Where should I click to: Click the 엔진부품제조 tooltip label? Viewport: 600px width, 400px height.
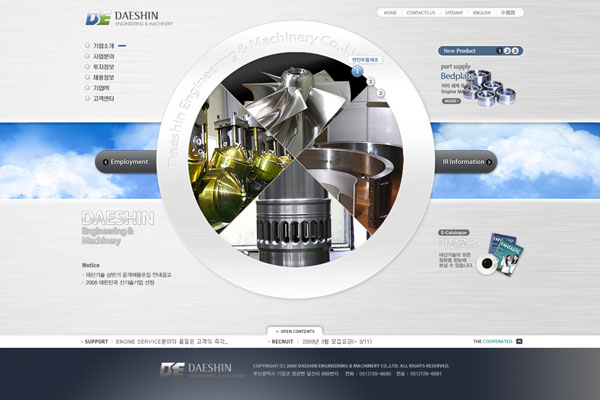point(365,60)
